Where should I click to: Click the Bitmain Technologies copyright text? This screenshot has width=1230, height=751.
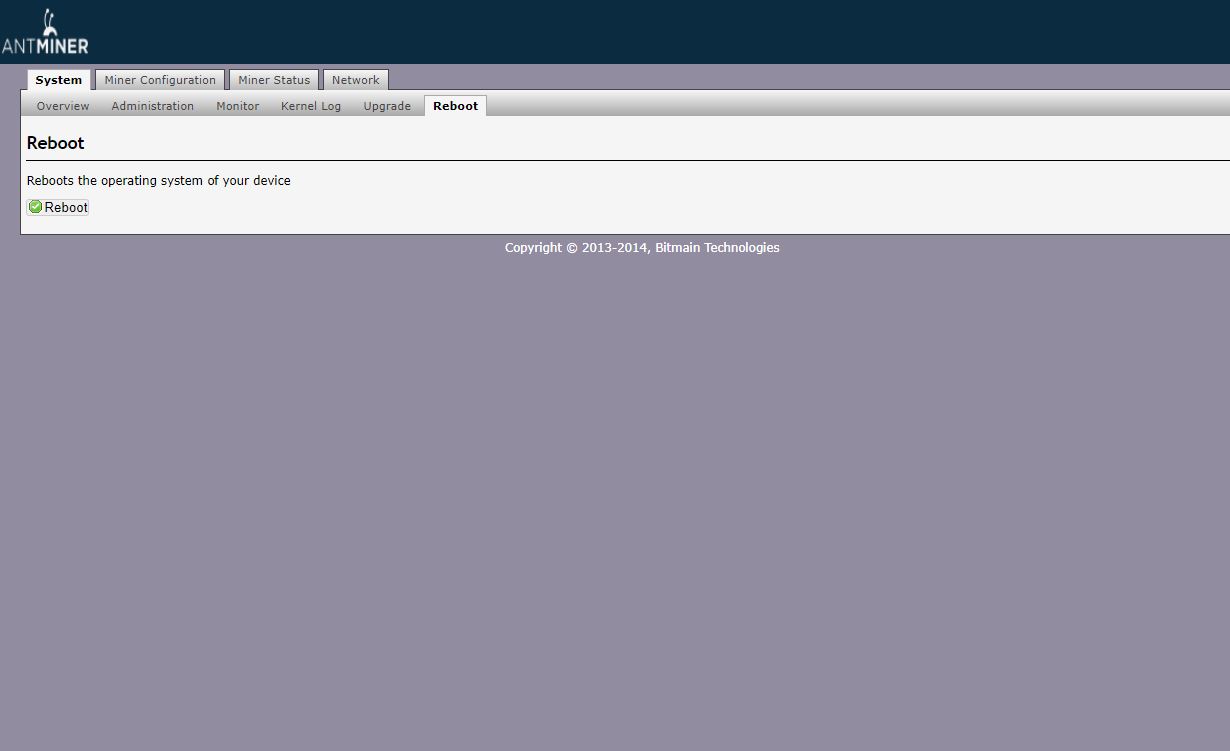642,248
